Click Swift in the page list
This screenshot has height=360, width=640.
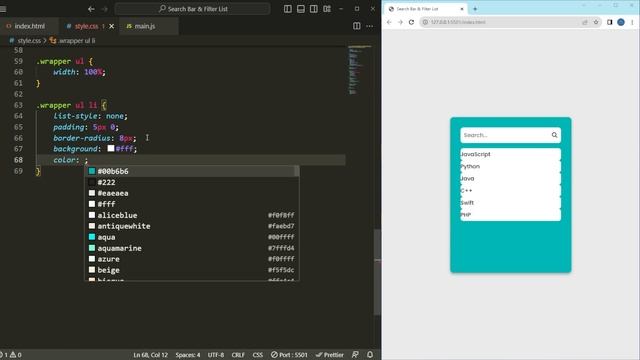click(510, 202)
